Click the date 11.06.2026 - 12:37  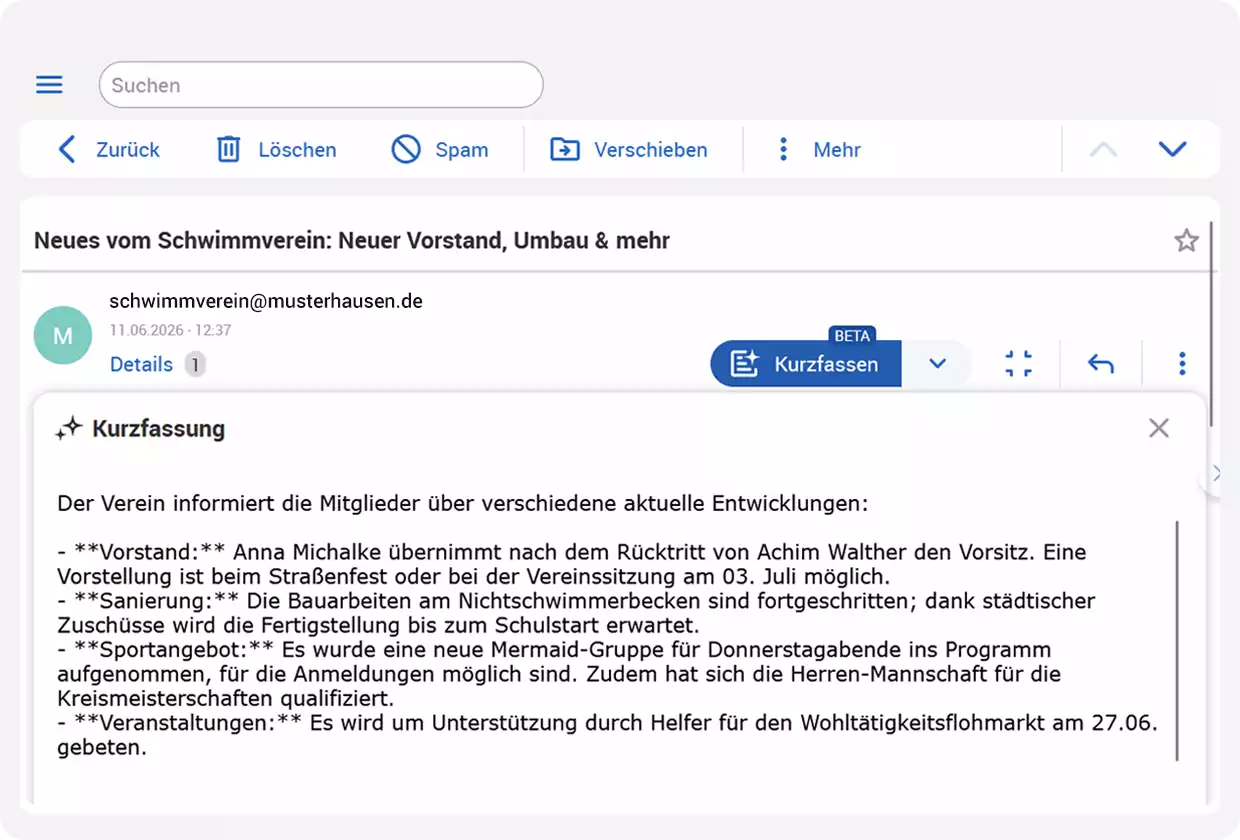(170, 330)
